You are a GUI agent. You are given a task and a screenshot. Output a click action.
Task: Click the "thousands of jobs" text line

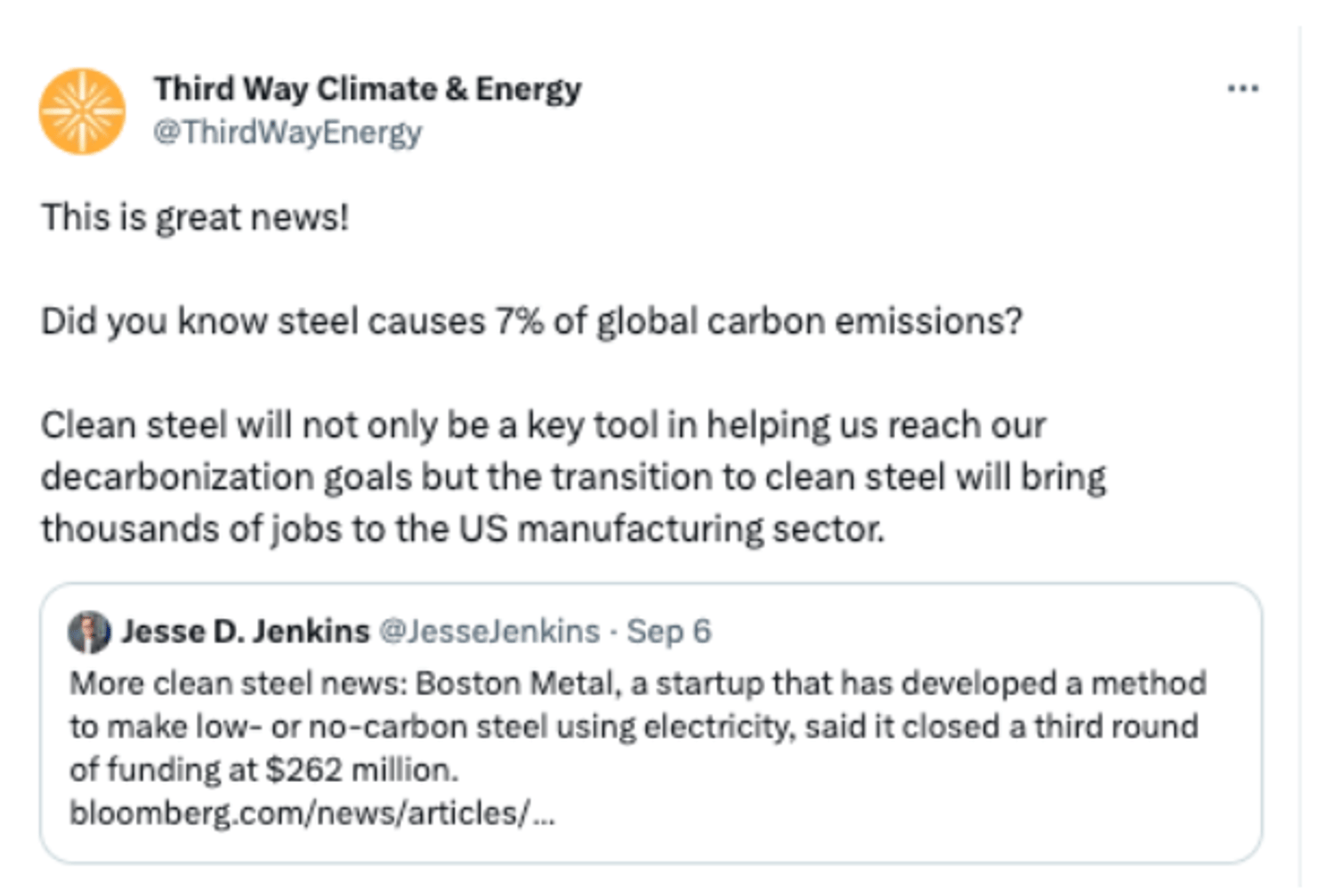(463, 529)
